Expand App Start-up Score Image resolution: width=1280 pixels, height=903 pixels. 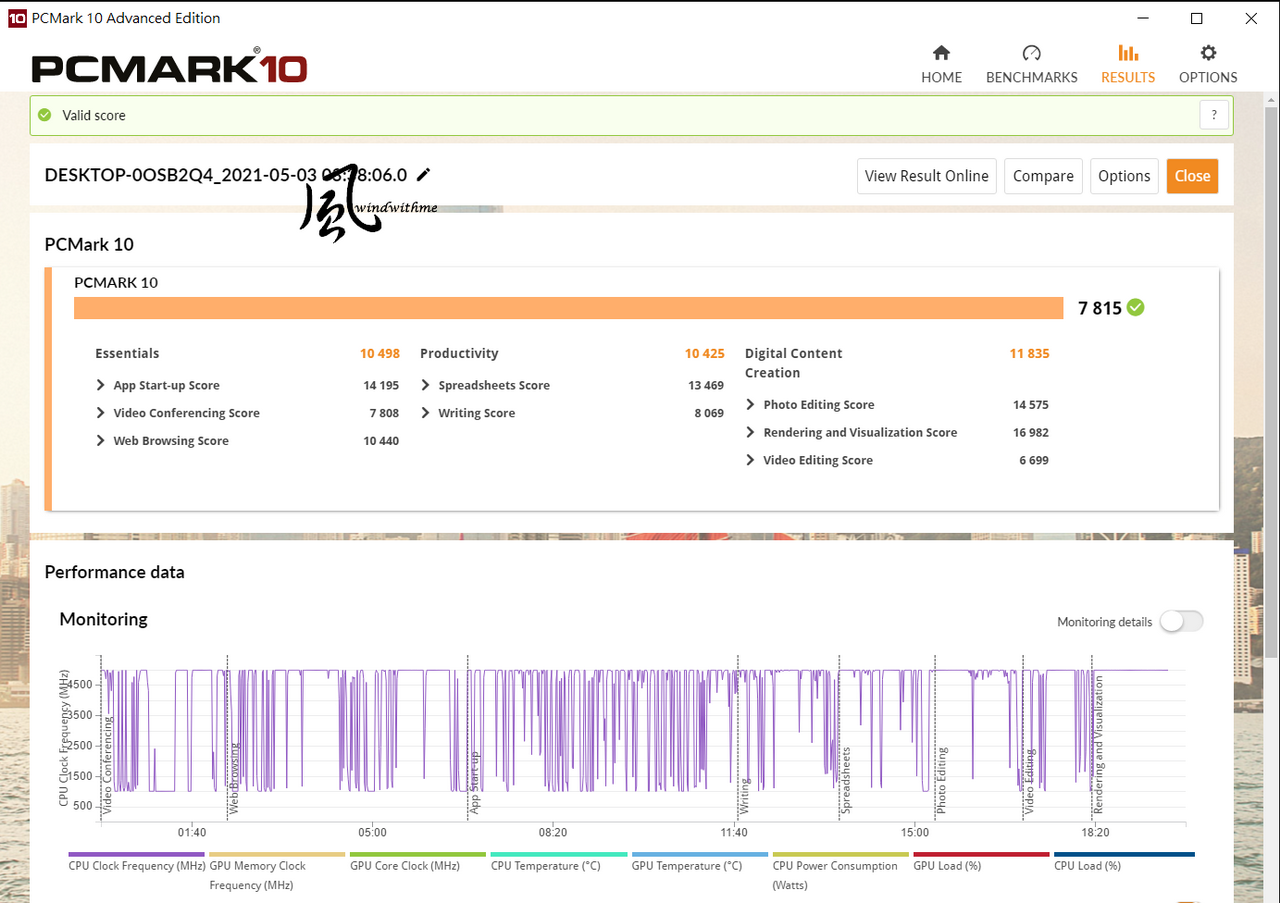click(x=101, y=385)
